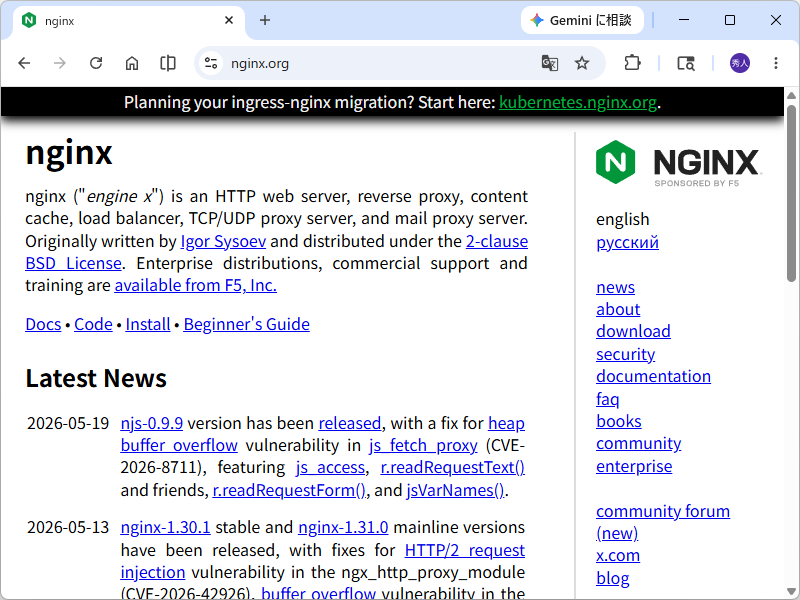This screenshot has width=800, height=600.
Task: Open the nginx-1.31.0 link
Action: [x=343, y=528]
